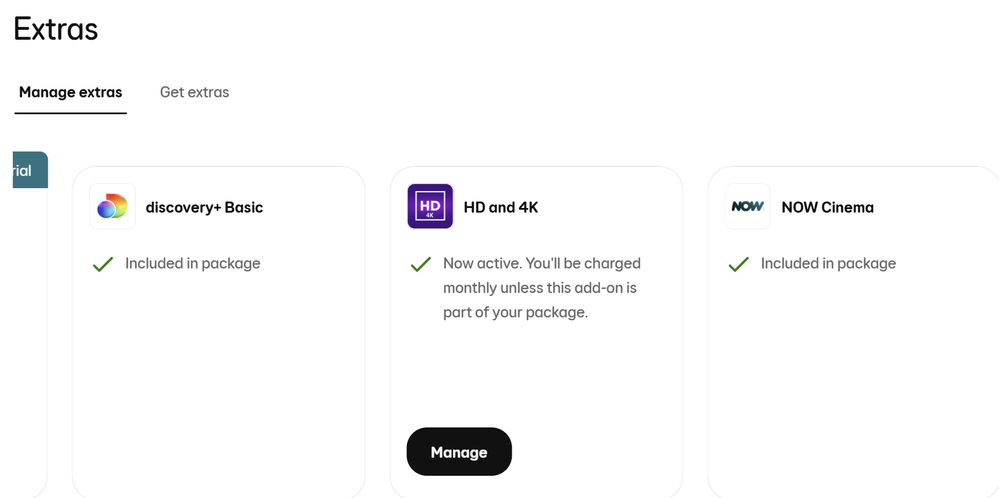
Task: Click the 'Now active' charge notice text
Action: click(542, 288)
